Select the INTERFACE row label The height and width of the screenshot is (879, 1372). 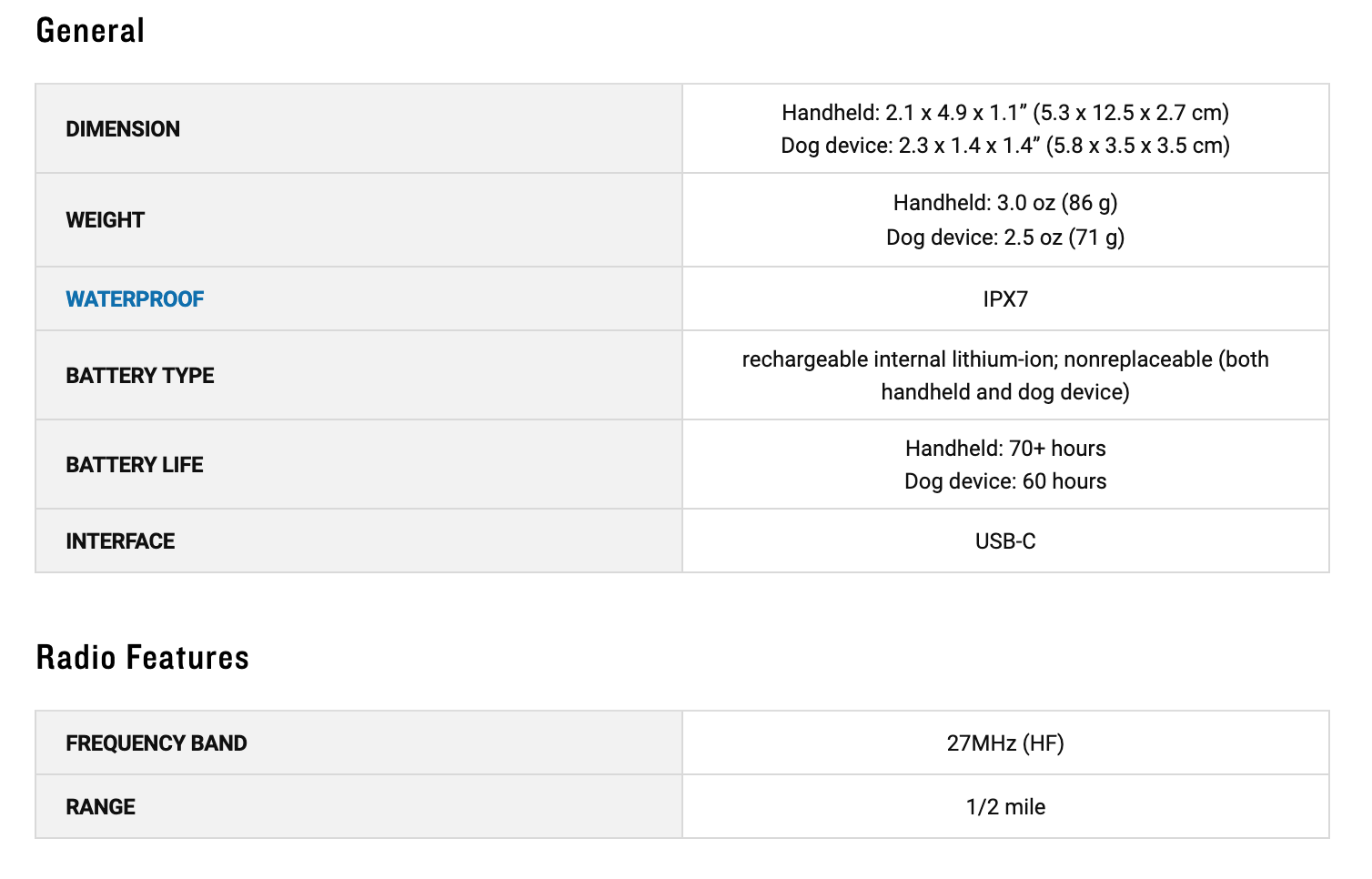click(120, 541)
